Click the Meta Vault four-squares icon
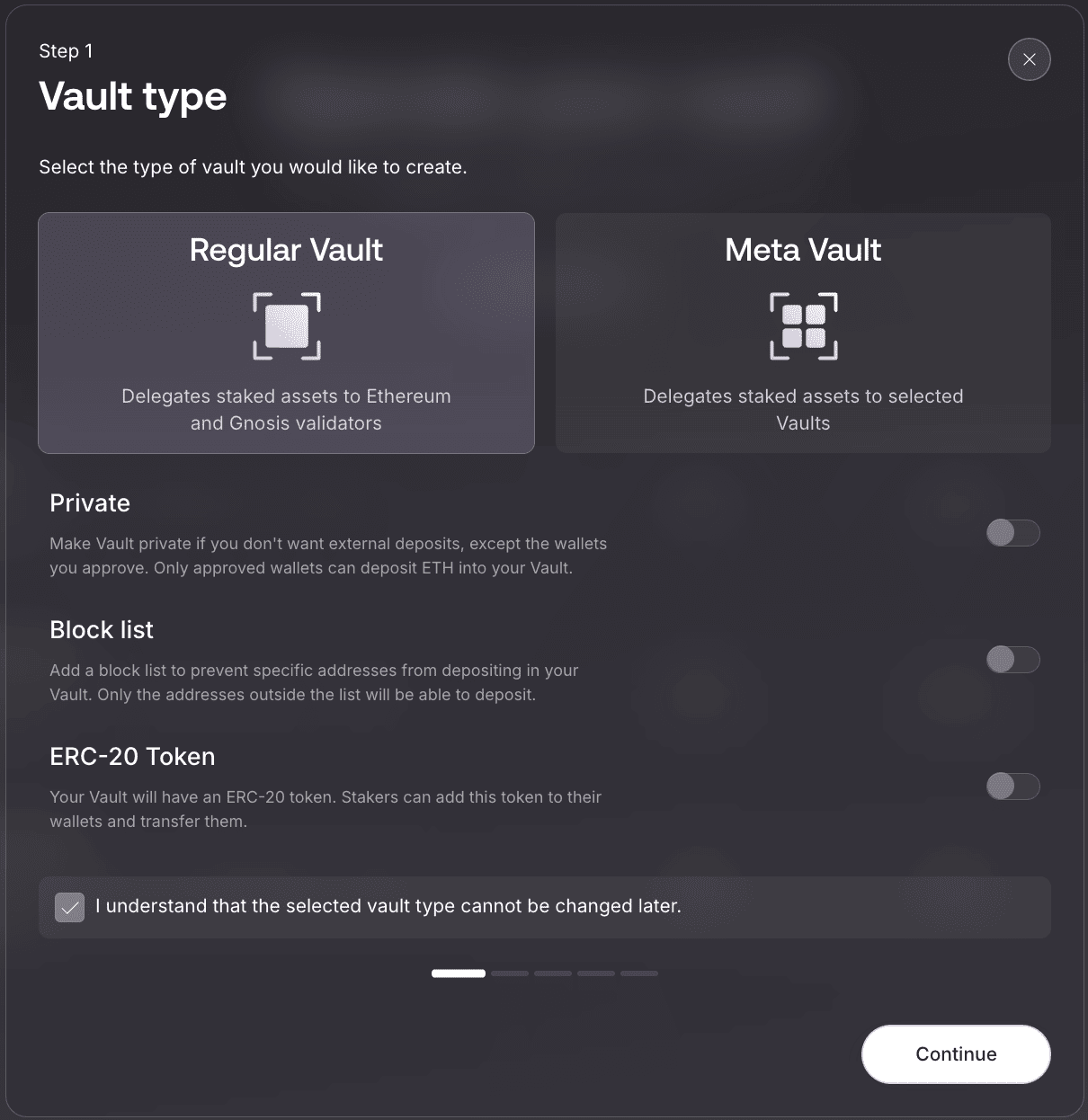The height and width of the screenshot is (1120, 1088). pos(803,326)
